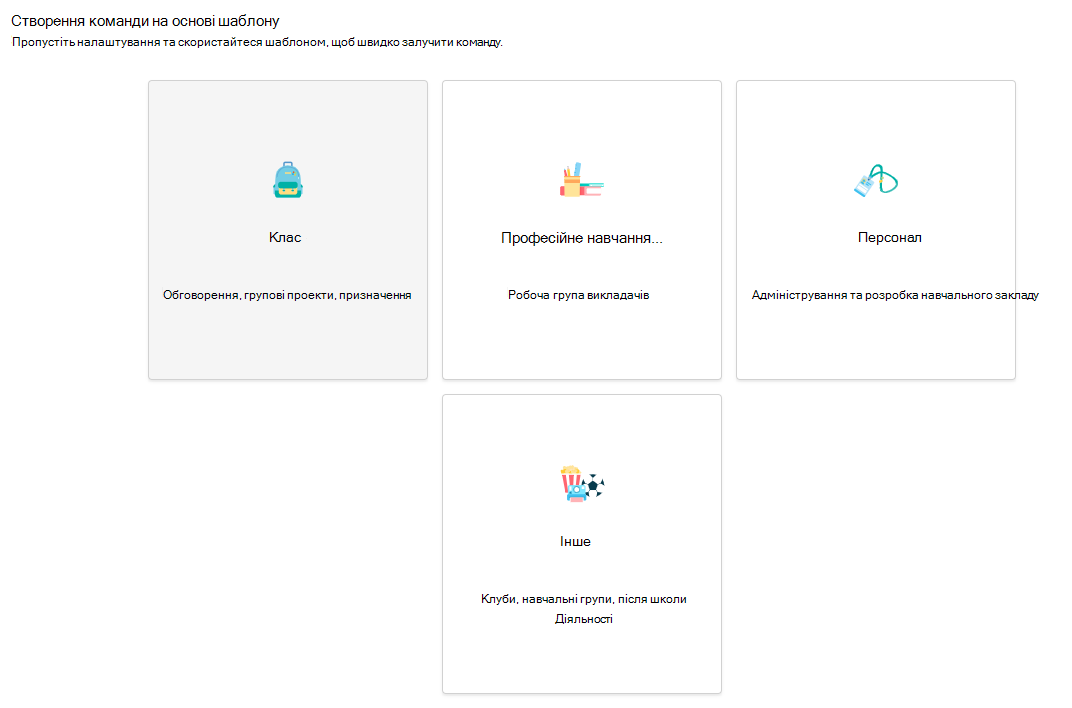Click the description Обговорення, групові проекти, призначення

pos(287,295)
